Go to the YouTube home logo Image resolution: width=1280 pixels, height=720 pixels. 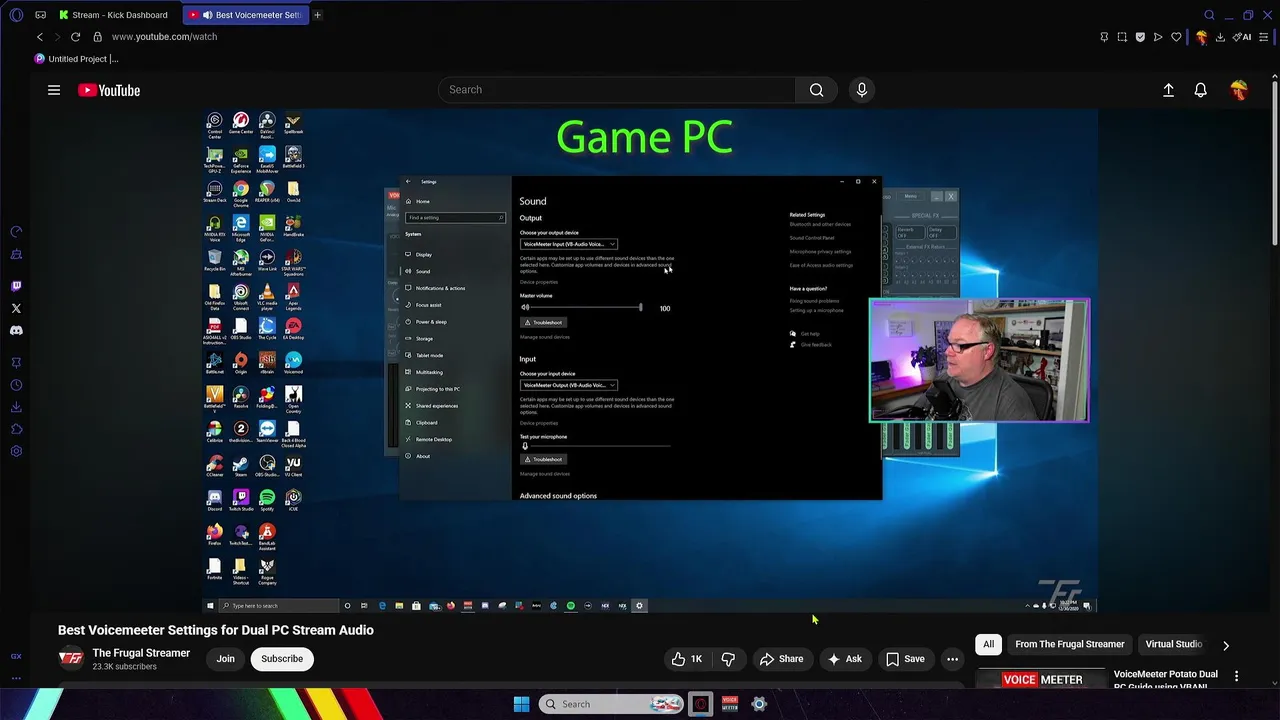click(109, 90)
